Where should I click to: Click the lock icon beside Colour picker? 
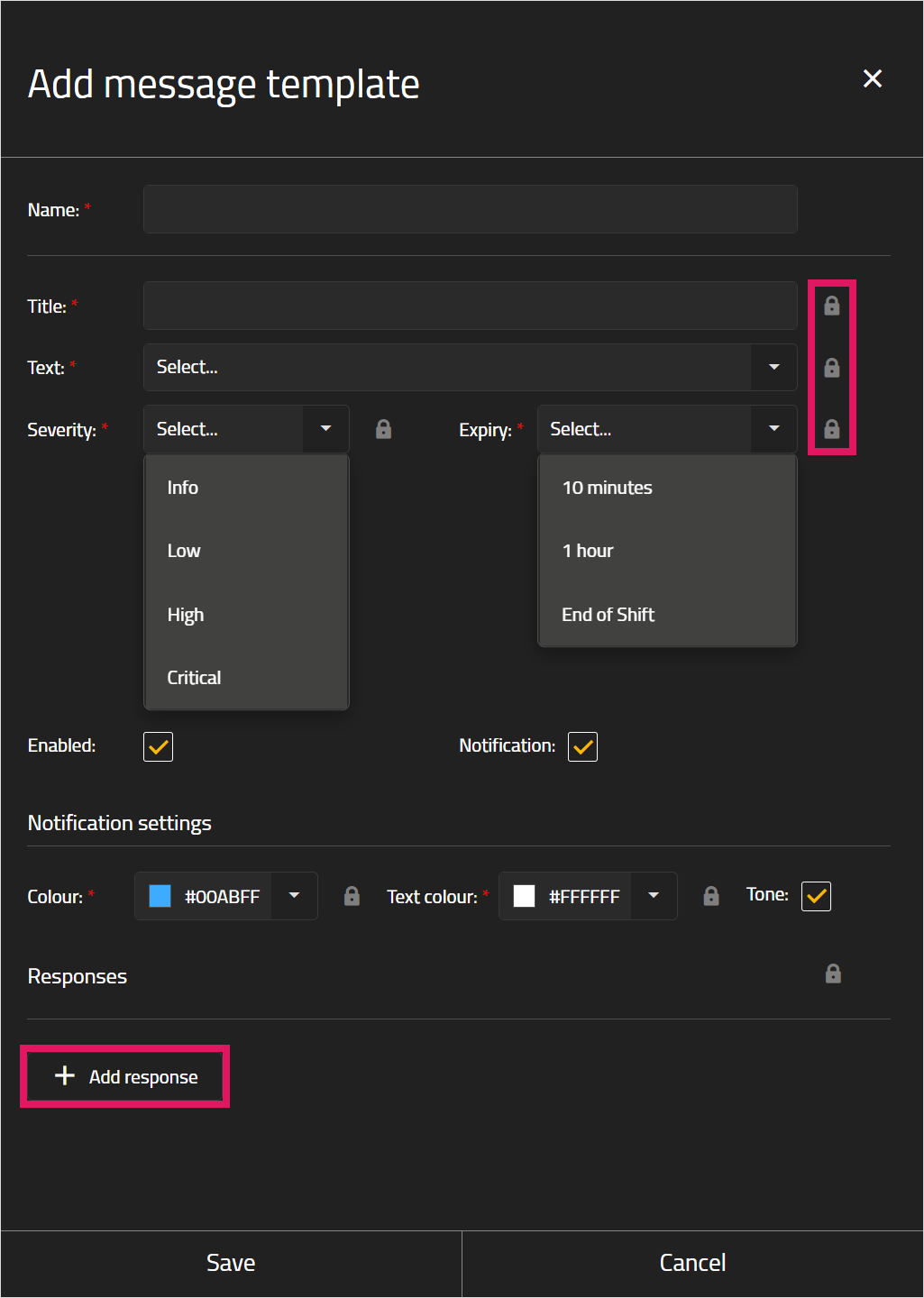352,896
